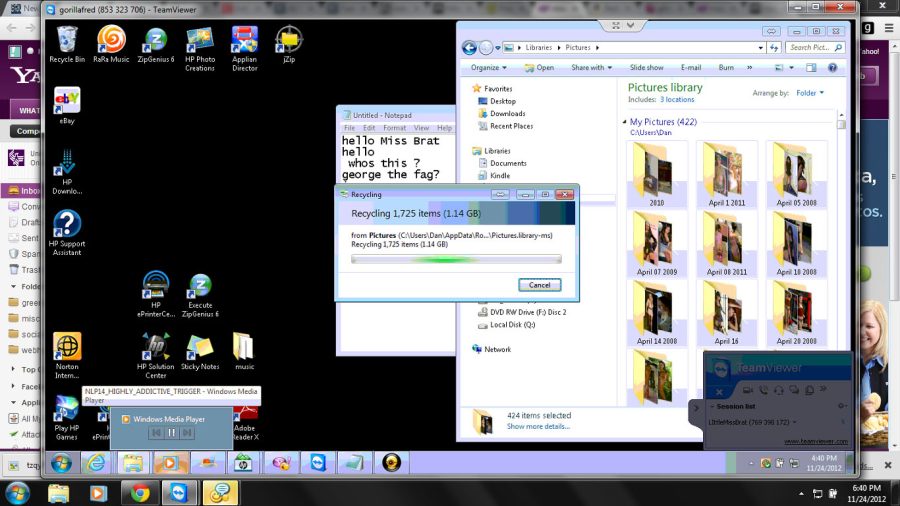Click the E-mail toolbar button
Viewport: 900px width, 506px height.
(690, 68)
